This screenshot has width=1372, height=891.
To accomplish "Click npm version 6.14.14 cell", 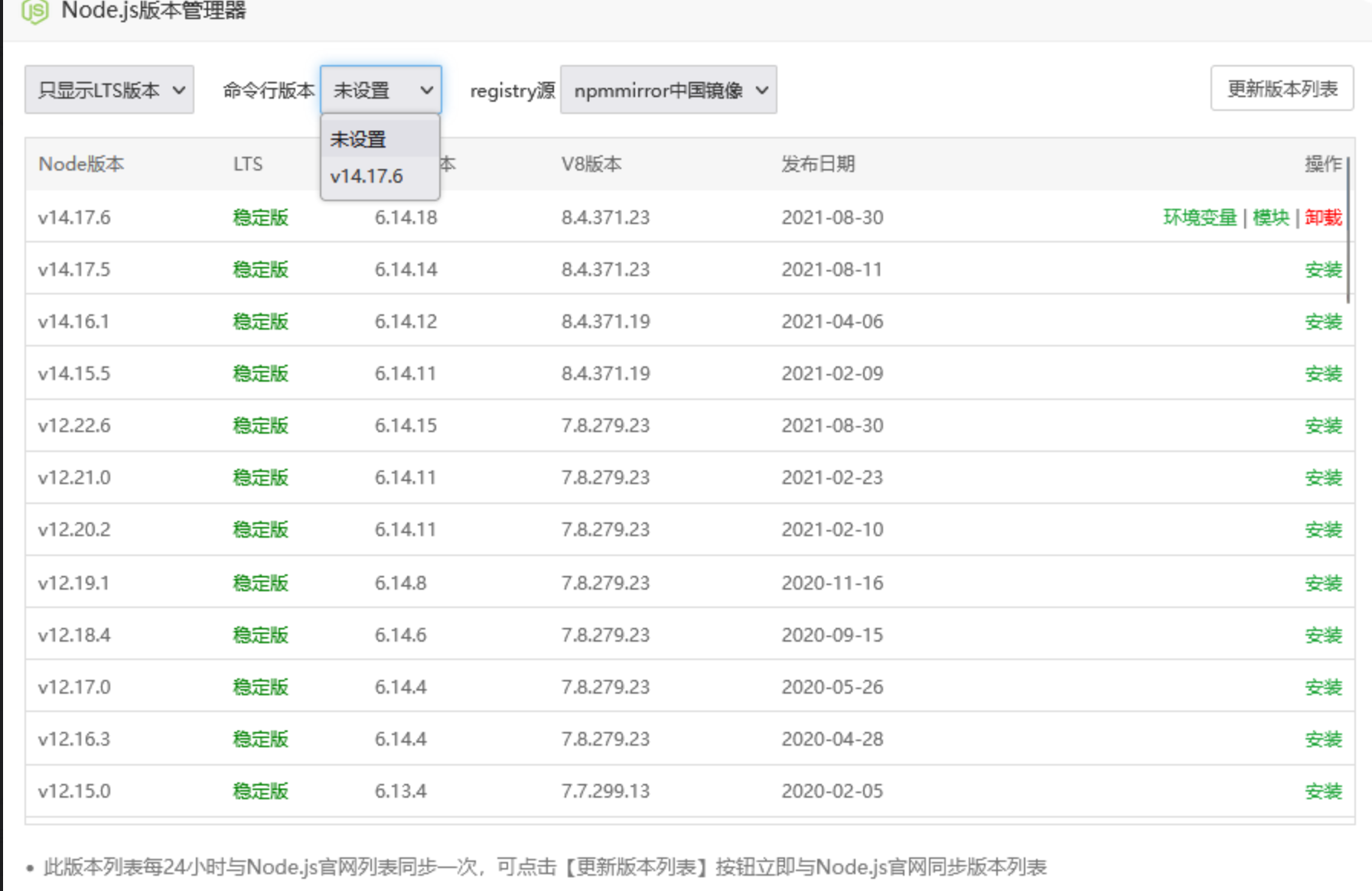I will [x=406, y=269].
